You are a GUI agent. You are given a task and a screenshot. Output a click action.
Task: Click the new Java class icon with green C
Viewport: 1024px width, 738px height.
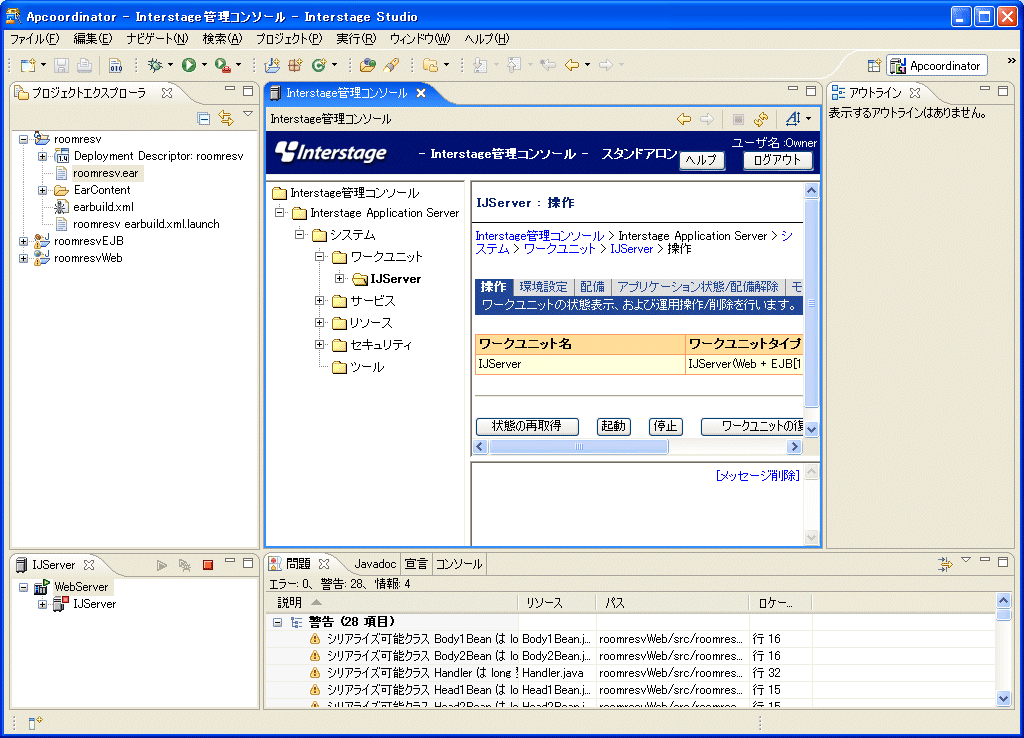(x=319, y=65)
